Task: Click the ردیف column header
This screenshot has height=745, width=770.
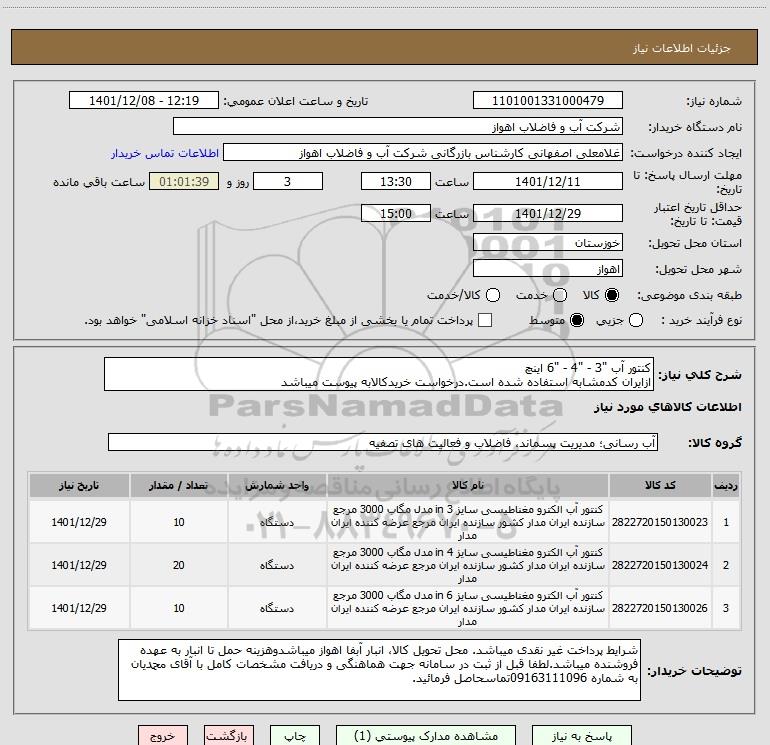Action: pos(726,485)
